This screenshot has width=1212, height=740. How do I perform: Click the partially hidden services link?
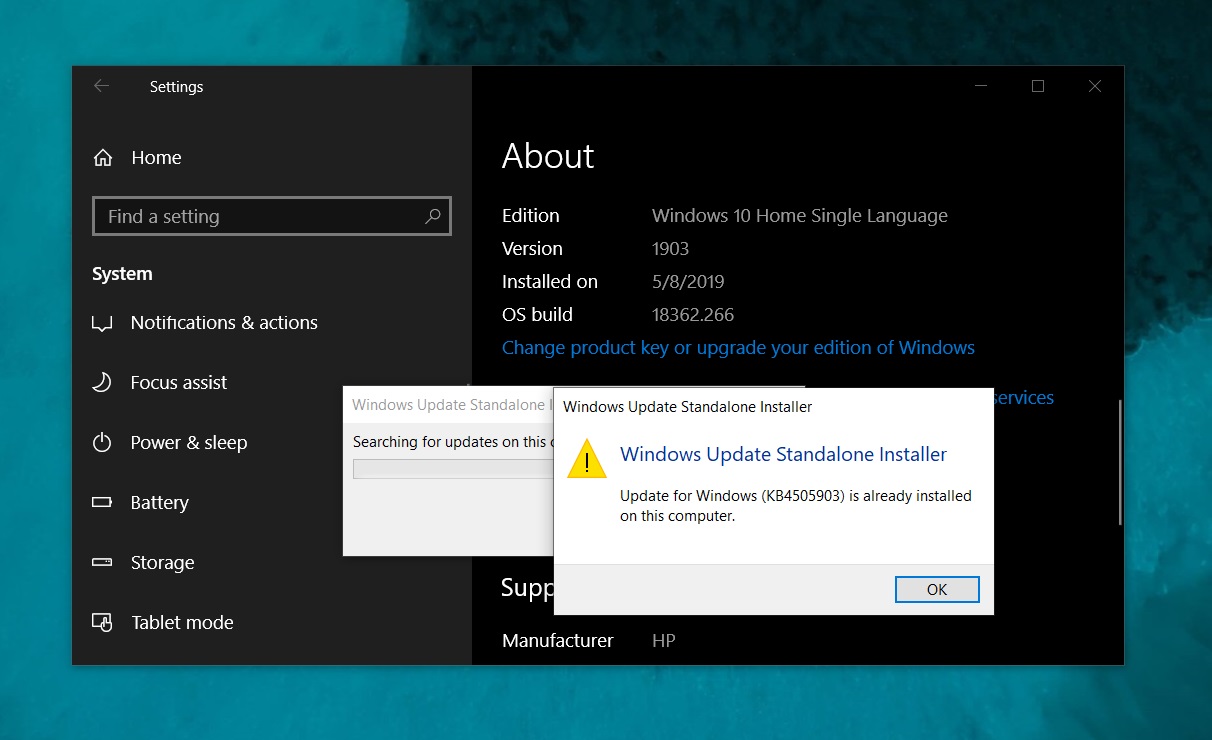coord(1024,397)
